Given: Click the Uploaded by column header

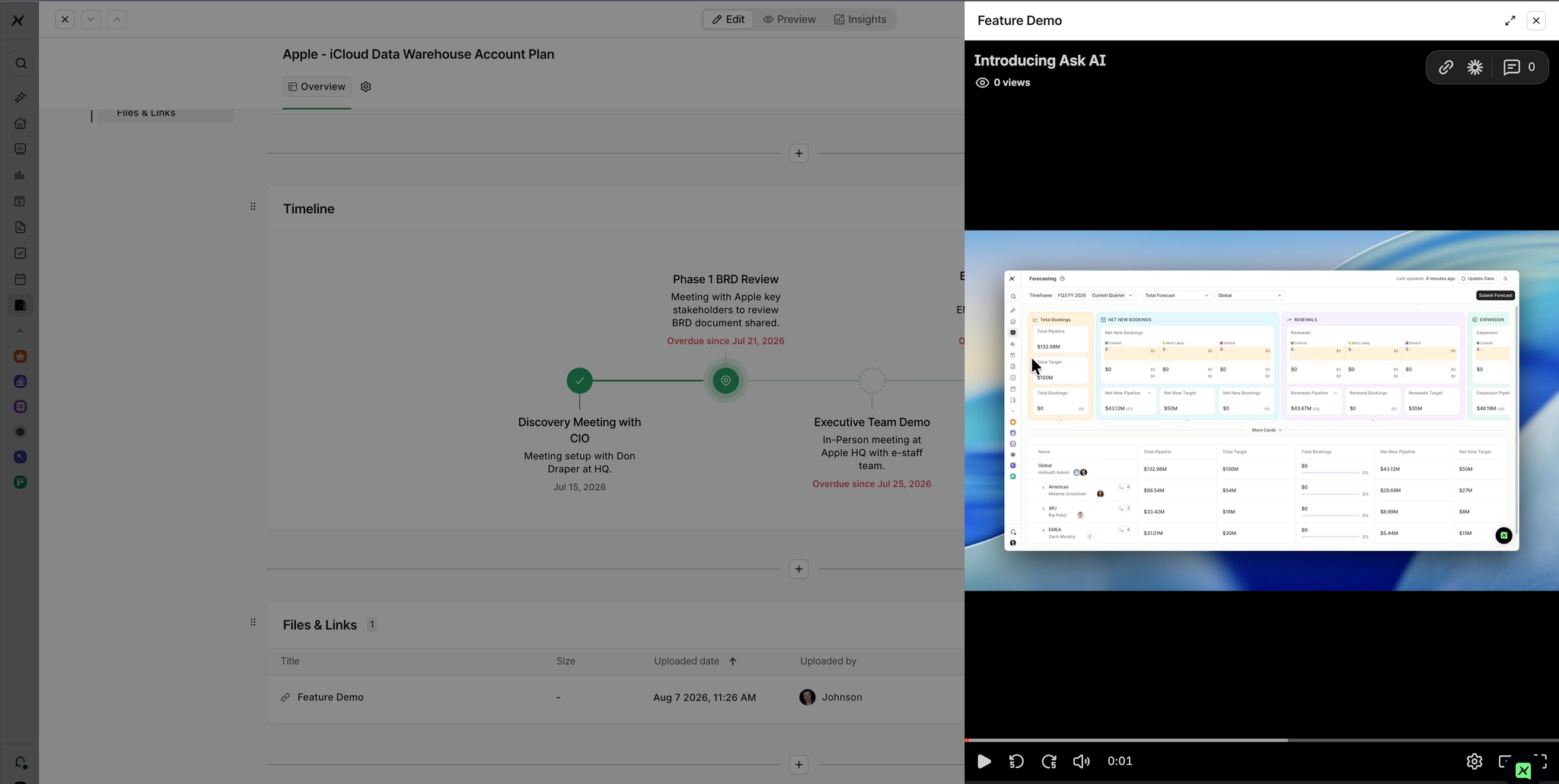Looking at the screenshot, I should (828, 661).
